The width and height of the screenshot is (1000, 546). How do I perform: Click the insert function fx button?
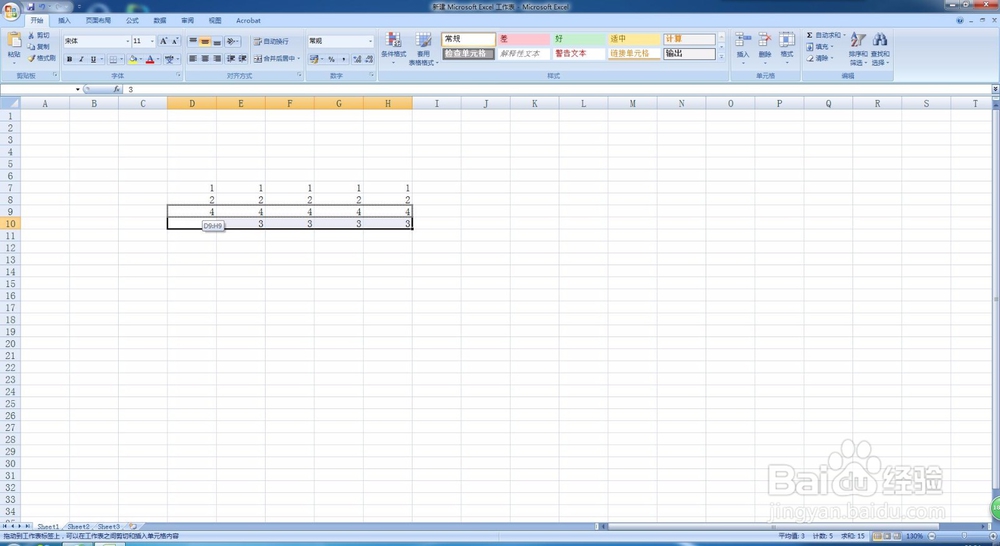point(117,89)
